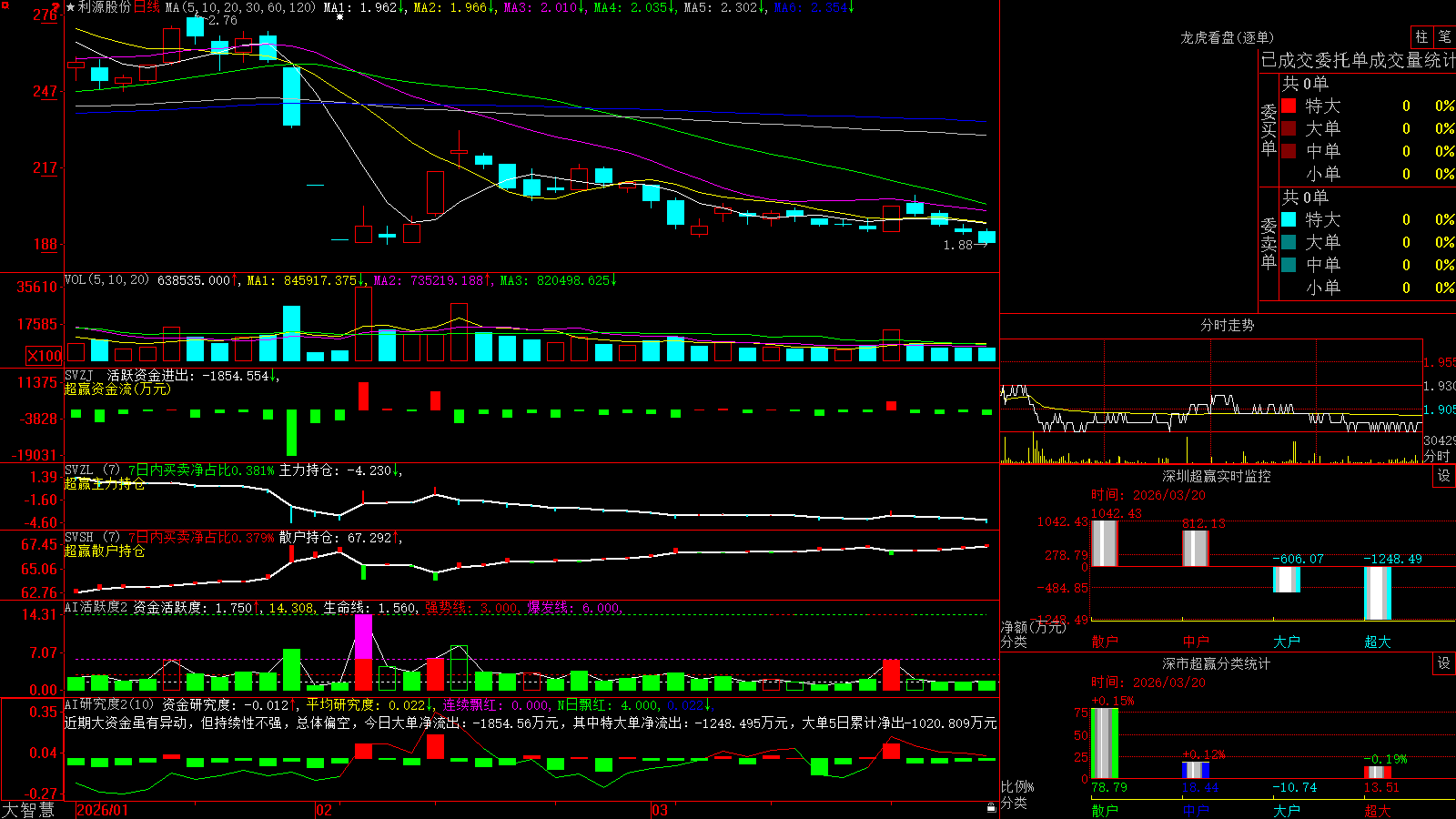The height and width of the screenshot is (819, 1456).
Task: Click the SVZL (7) indicator name
Action: coord(92,470)
